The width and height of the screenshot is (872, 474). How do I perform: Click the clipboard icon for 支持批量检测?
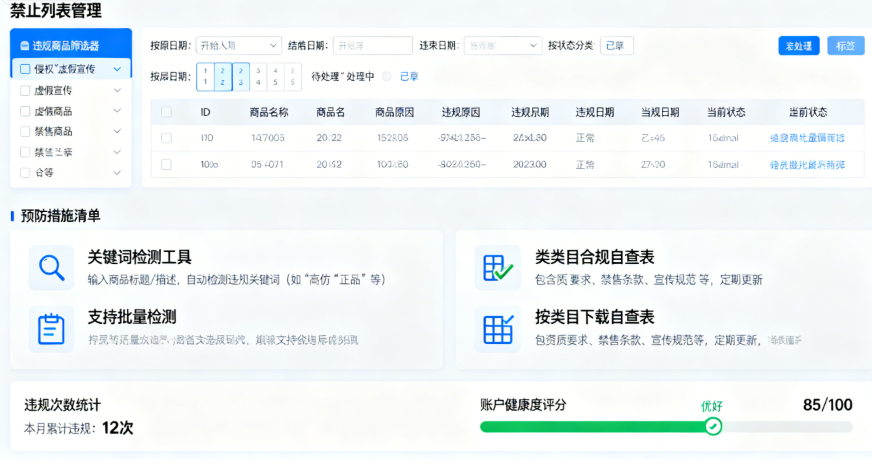(51, 328)
